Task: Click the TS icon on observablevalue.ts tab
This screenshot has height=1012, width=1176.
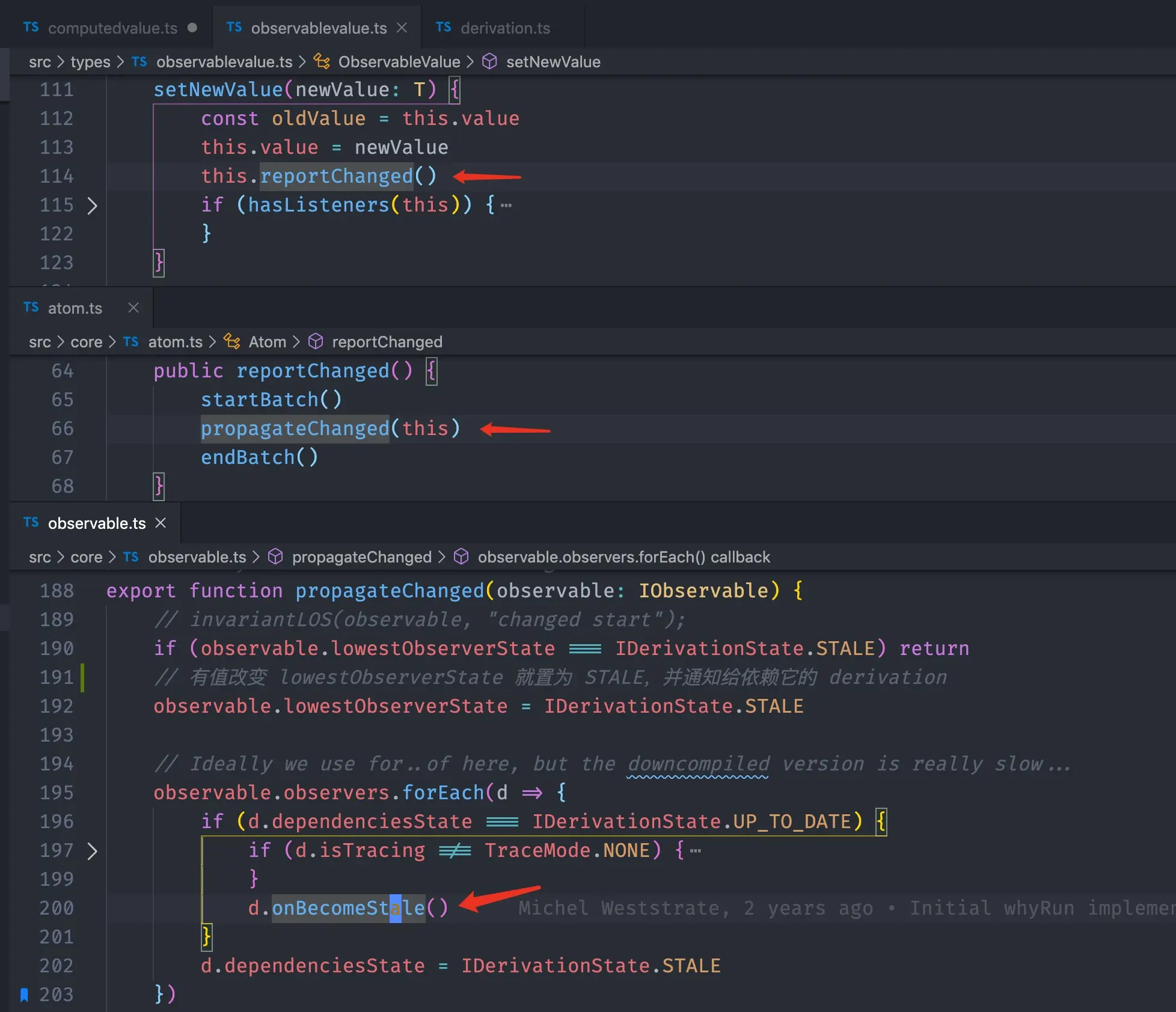Action: [234, 27]
